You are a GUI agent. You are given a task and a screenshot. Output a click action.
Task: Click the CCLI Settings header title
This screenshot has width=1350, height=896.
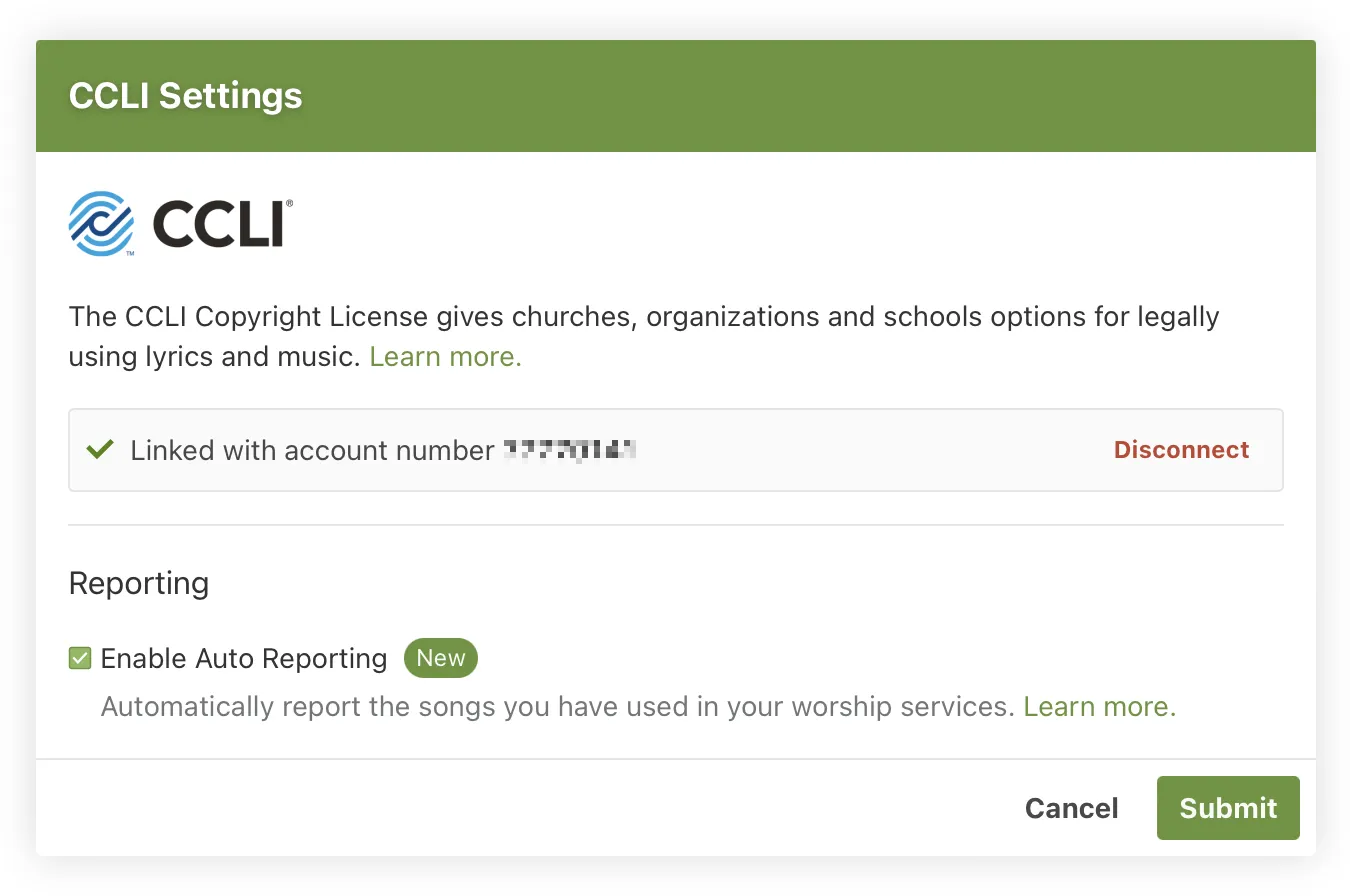[x=185, y=95]
